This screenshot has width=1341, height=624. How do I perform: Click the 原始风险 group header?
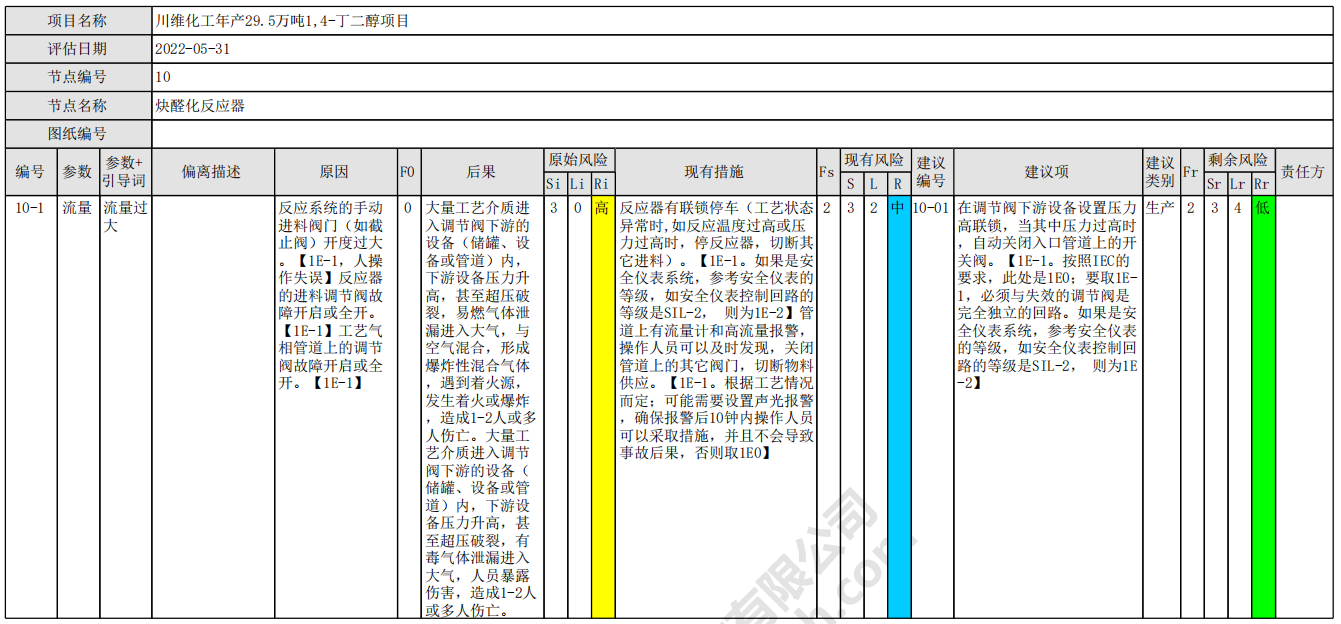(x=578, y=160)
